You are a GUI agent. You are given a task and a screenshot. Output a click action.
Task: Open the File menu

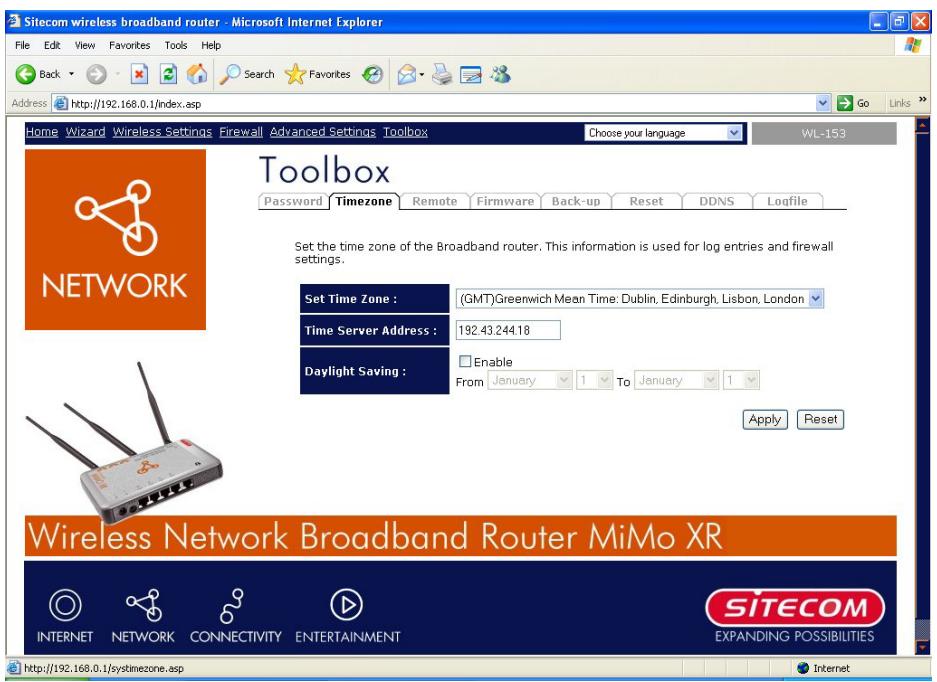pos(22,45)
